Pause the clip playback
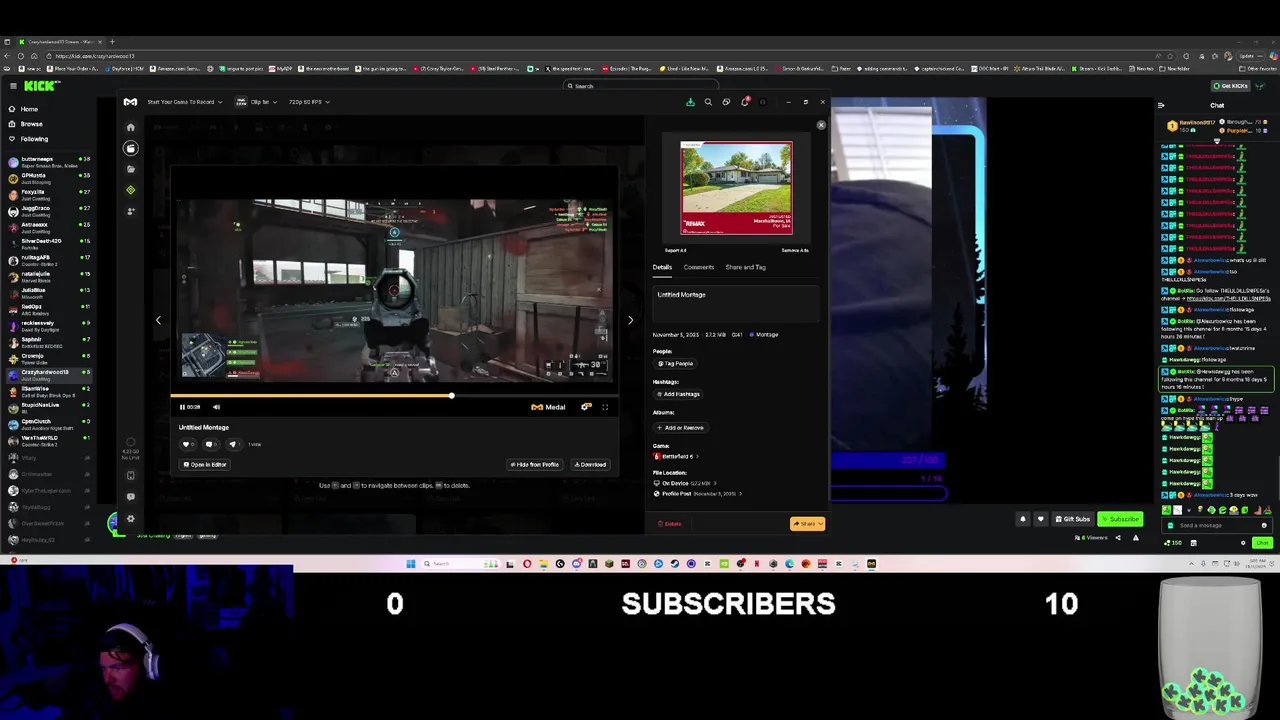The height and width of the screenshot is (720, 1280). (182, 407)
